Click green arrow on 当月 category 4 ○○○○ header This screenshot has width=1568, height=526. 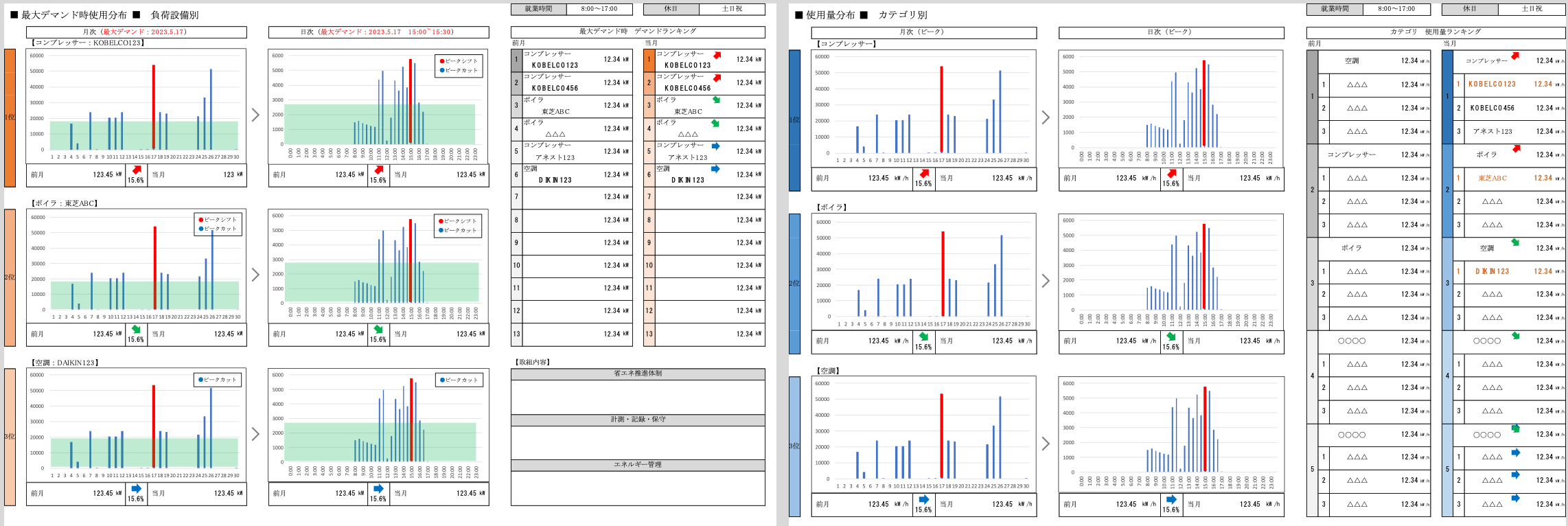tap(1516, 336)
